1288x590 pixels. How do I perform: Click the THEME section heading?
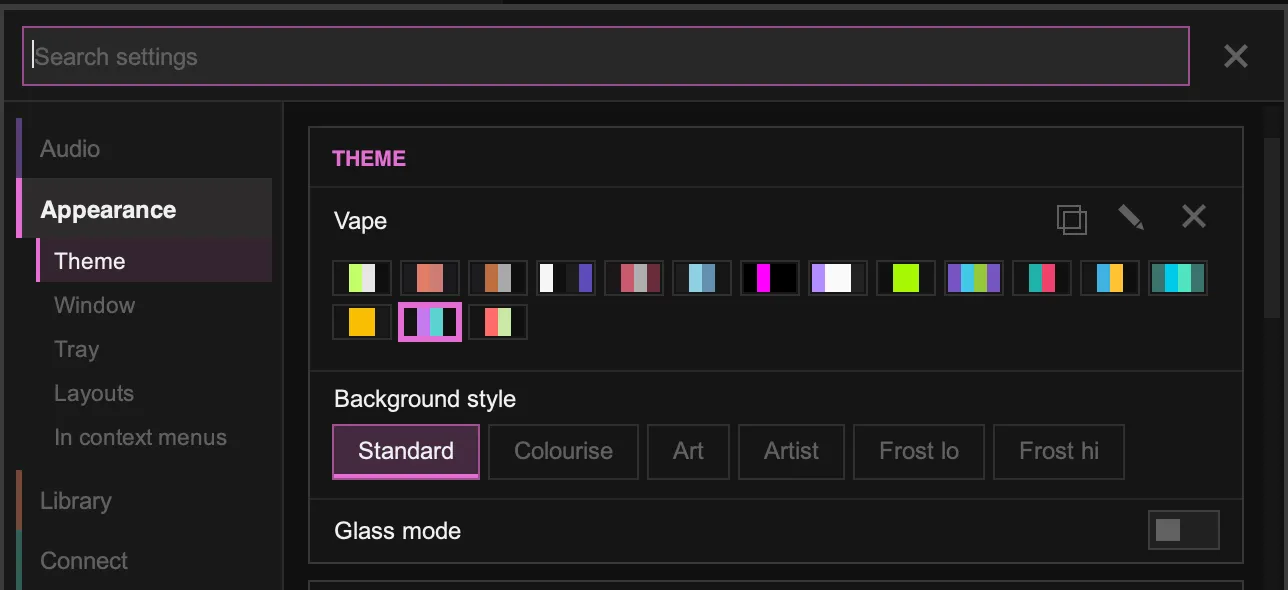[x=369, y=159]
